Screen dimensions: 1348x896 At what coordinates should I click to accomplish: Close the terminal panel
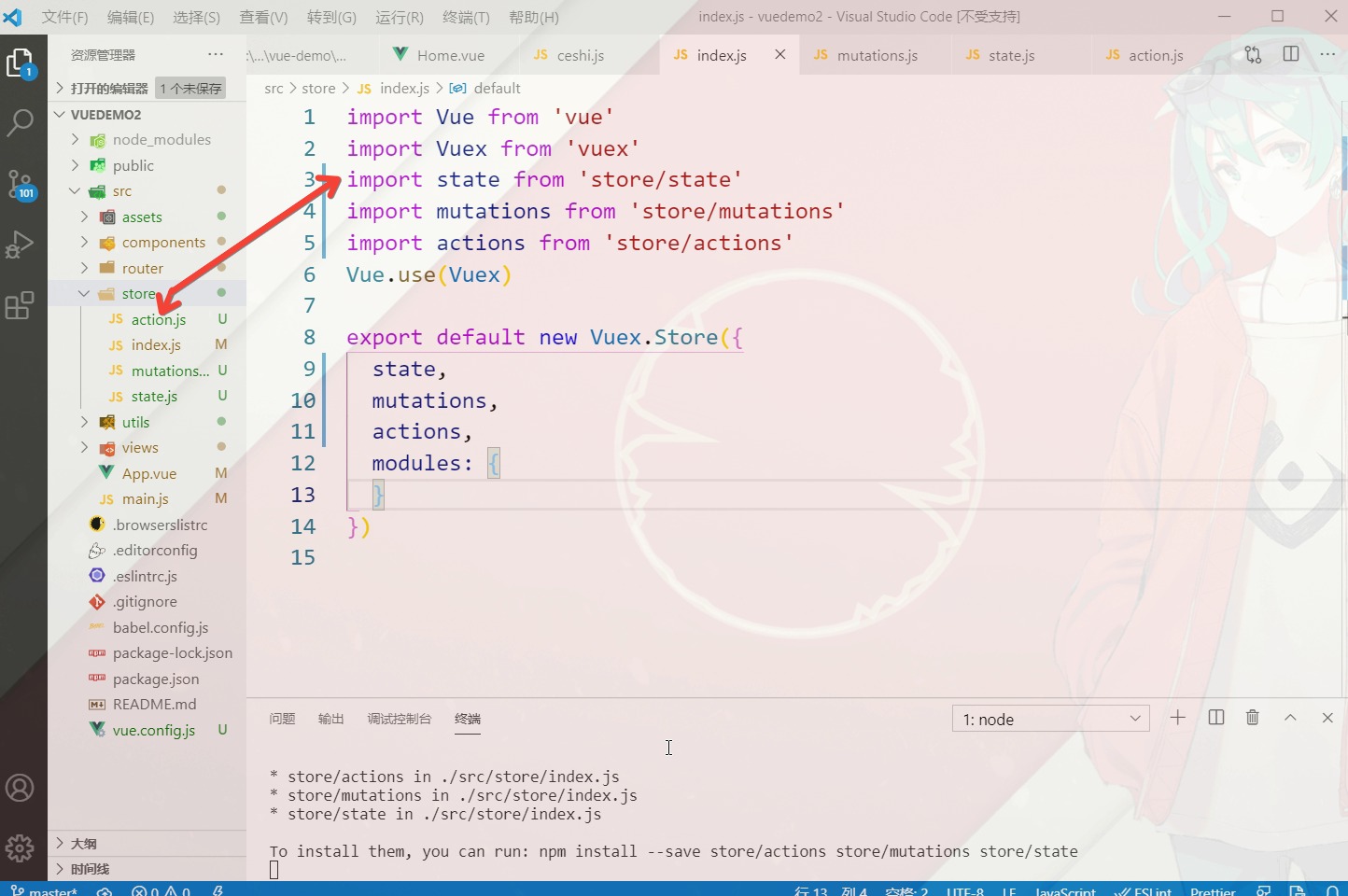pos(1327,718)
